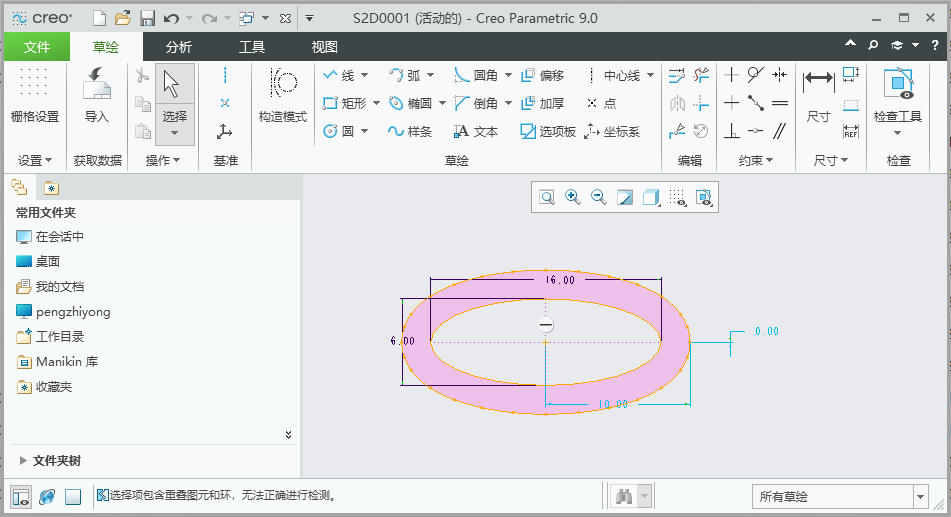The width and height of the screenshot is (951, 517).
Task: Expand the 操作 group dropdown
Action: [x=163, y=160]
